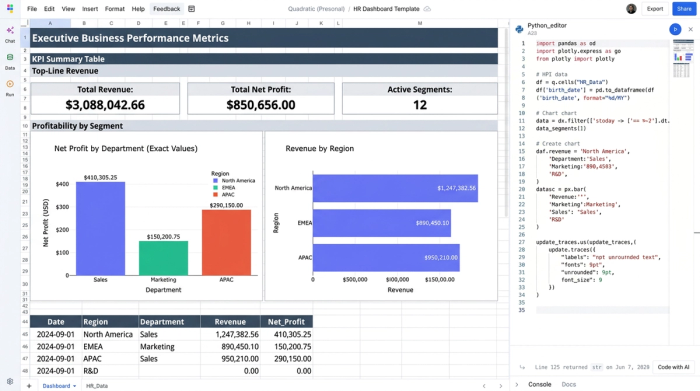Click the blue Sales bar in chart

(100, 229)
